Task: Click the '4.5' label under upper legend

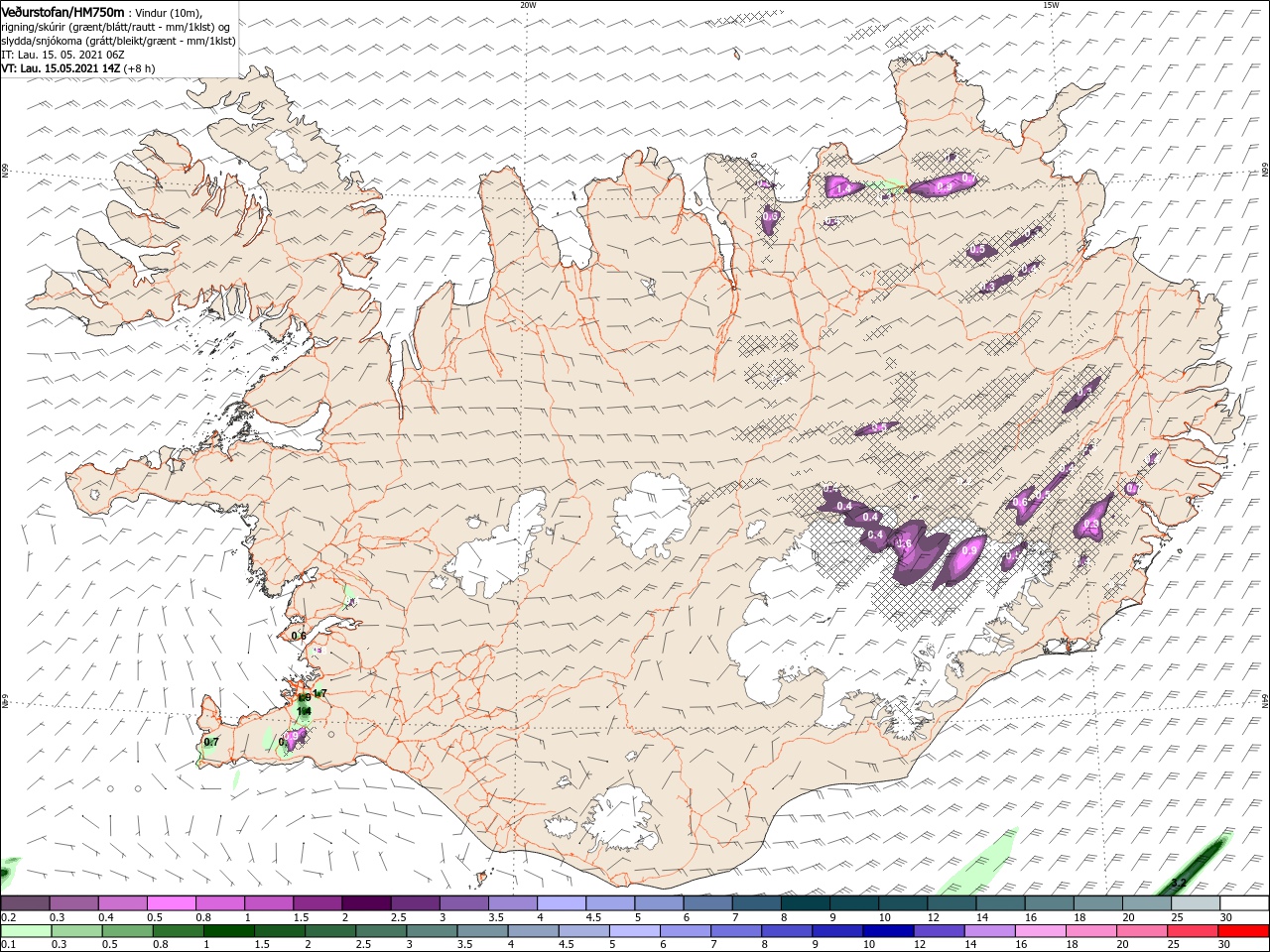Action: point(593,917)
